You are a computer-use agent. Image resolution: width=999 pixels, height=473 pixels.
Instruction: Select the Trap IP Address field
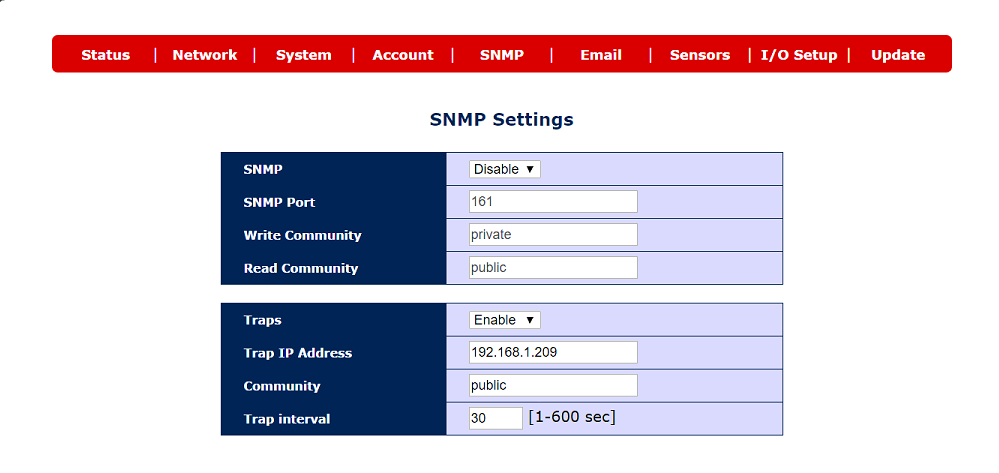click(553, 352)
